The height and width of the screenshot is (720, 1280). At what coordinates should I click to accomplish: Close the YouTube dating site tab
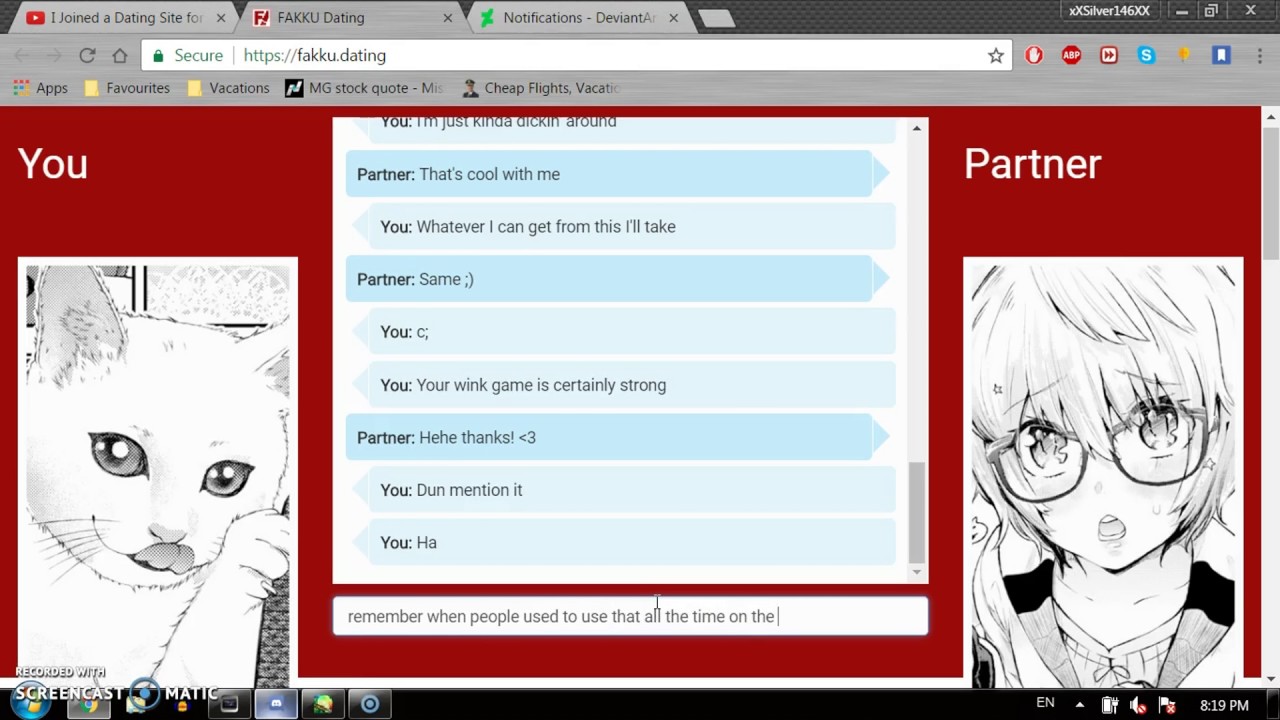(x=221, y=18)
